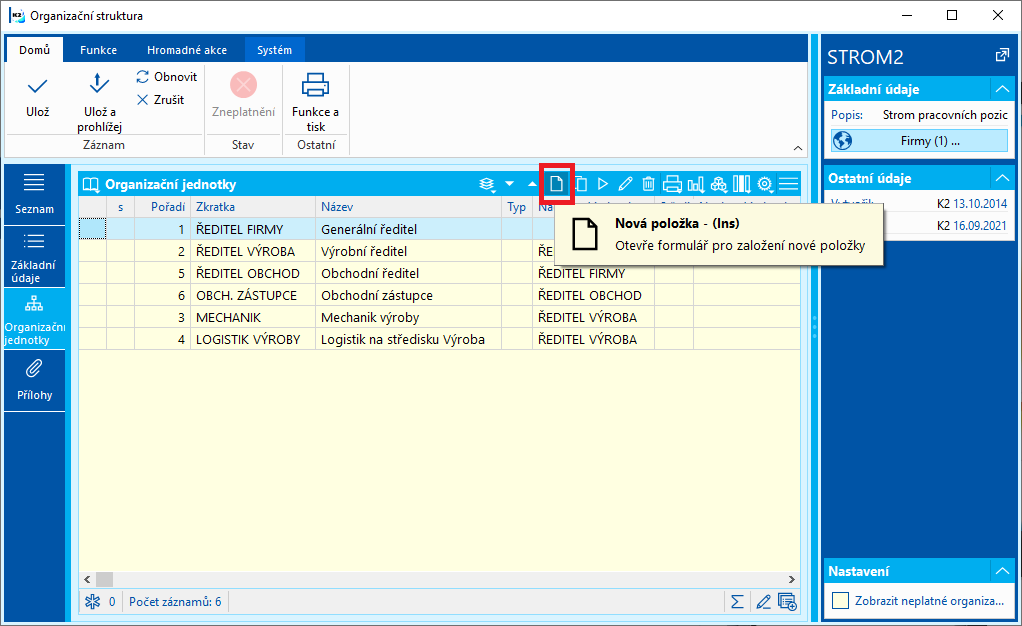The height and width of the screenshot is (626, 1022).
Task: Click the pencil edit icon in status bar
Action: (763, 601)
